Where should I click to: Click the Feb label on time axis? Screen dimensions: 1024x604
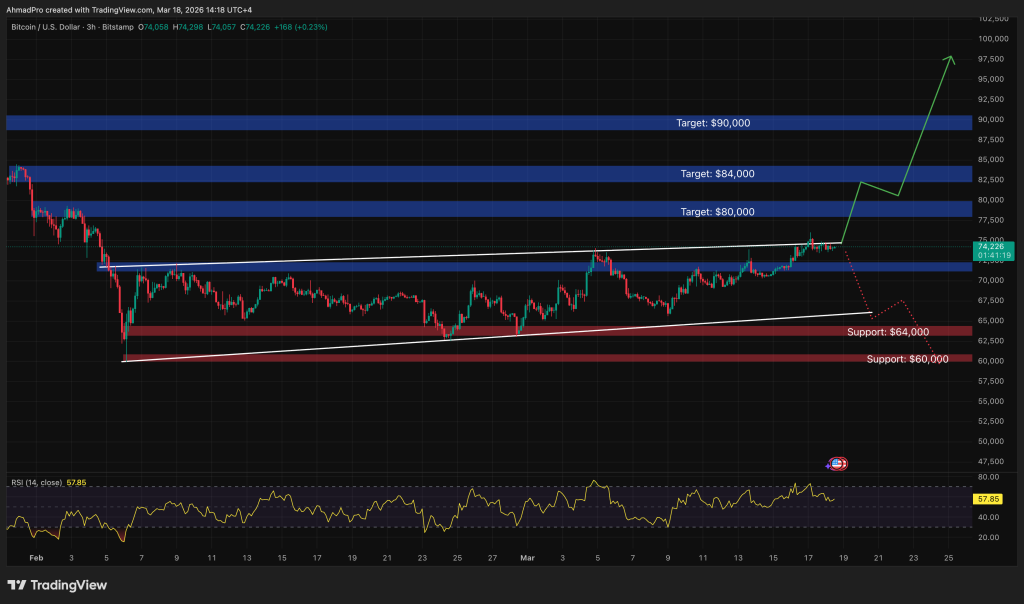37,556
